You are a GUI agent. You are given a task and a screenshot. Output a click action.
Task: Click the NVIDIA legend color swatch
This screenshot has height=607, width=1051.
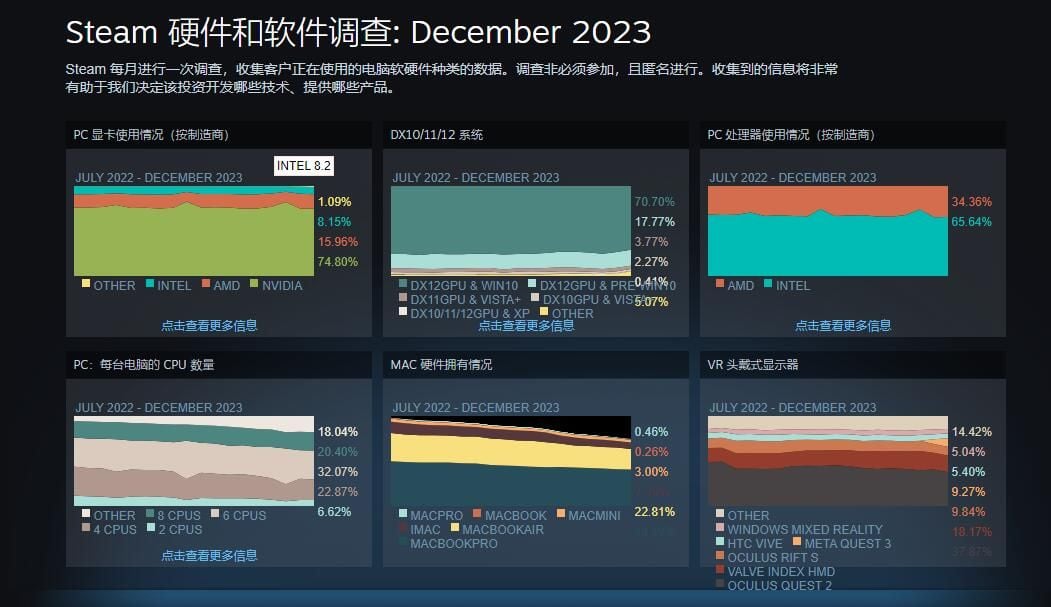(254, 283)
